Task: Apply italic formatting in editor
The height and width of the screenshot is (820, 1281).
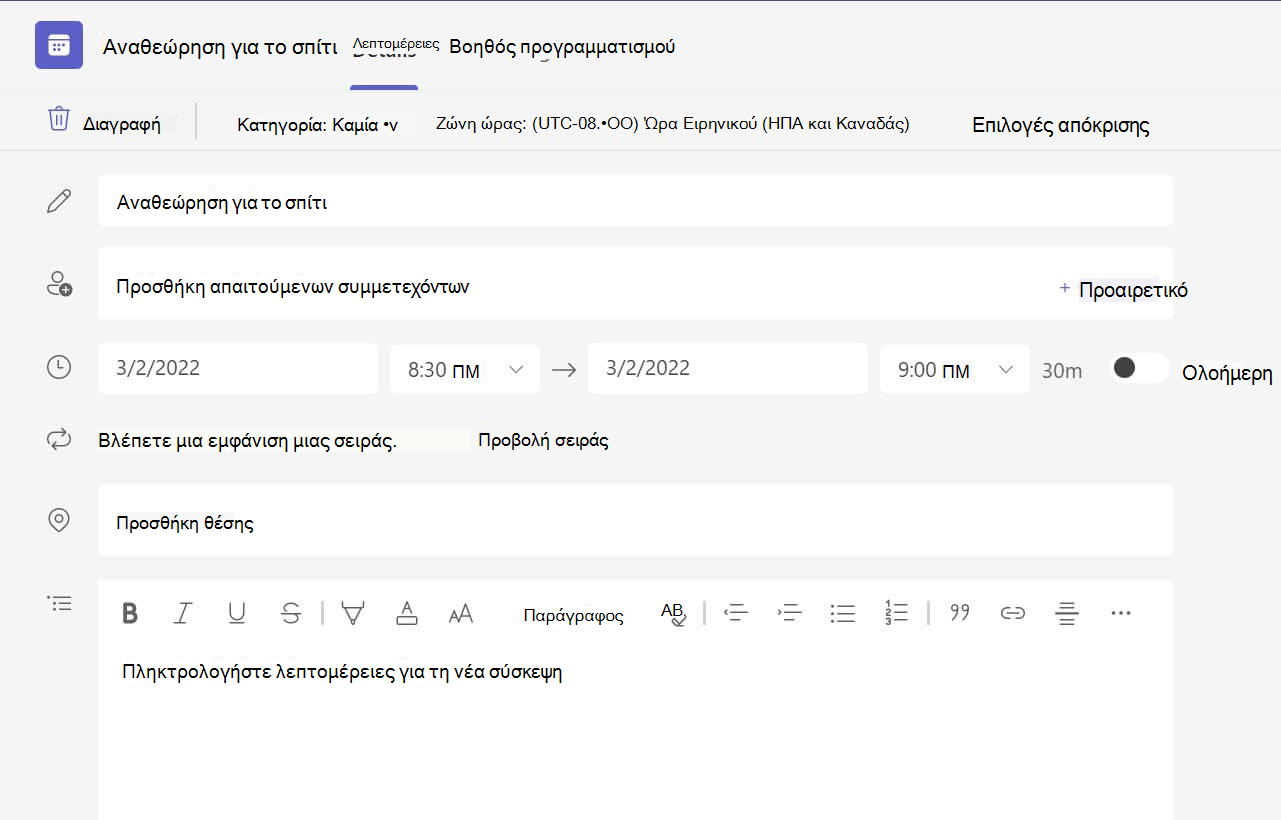Action: (182, 614)
